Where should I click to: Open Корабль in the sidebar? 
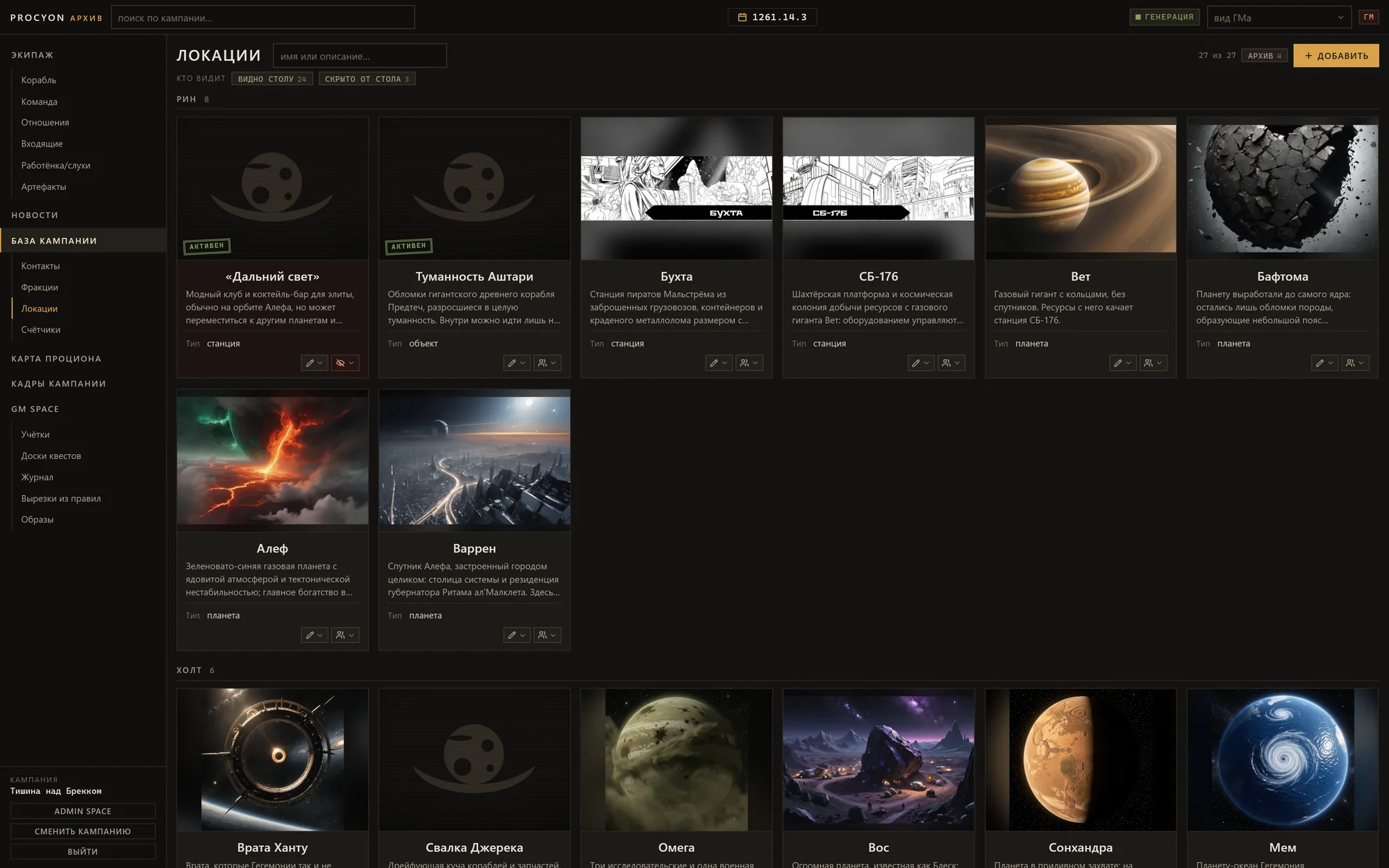[x=39, y=81]
